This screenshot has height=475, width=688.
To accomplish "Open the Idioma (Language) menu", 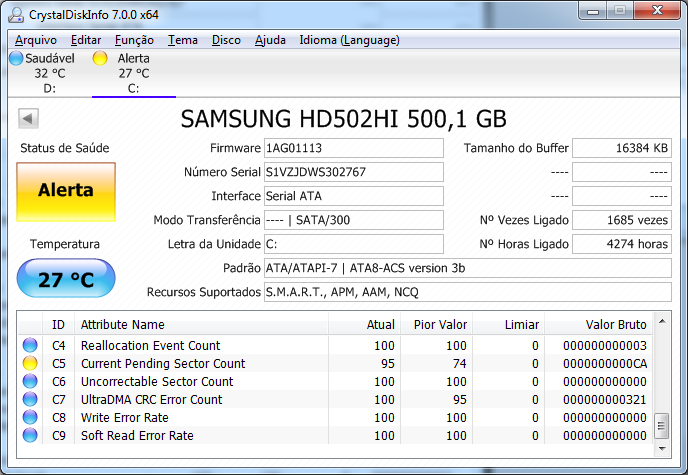I will (349, 40).
